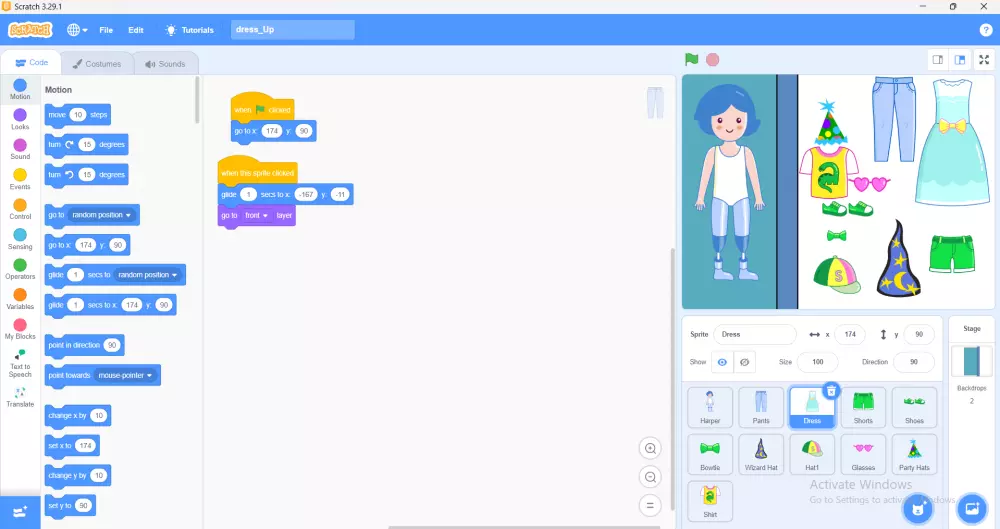Click the when this sprite clicked block
This screenshot has width=1000, height=529.
257,170
